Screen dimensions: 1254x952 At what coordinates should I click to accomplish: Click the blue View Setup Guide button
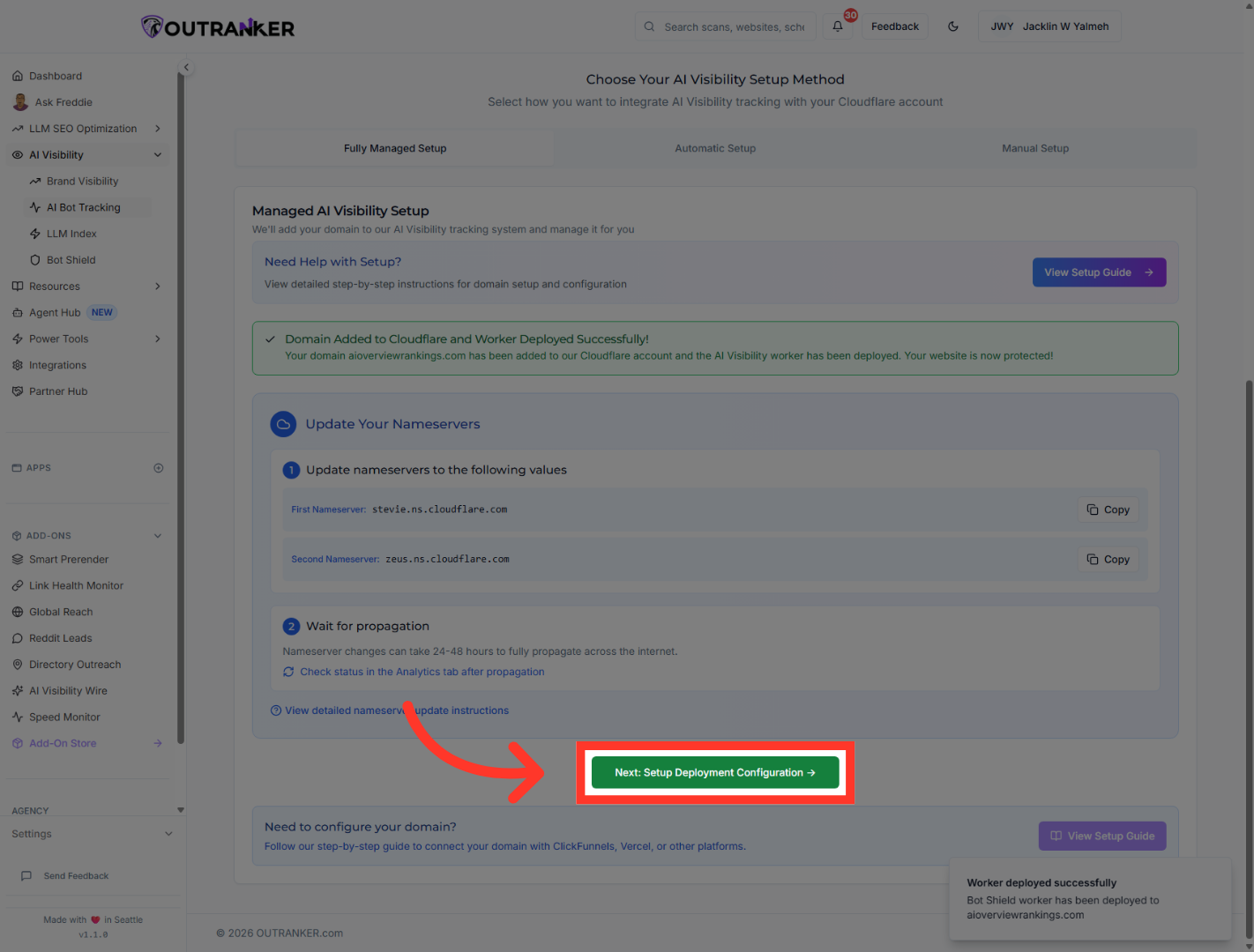click(x=1099, y=272)
